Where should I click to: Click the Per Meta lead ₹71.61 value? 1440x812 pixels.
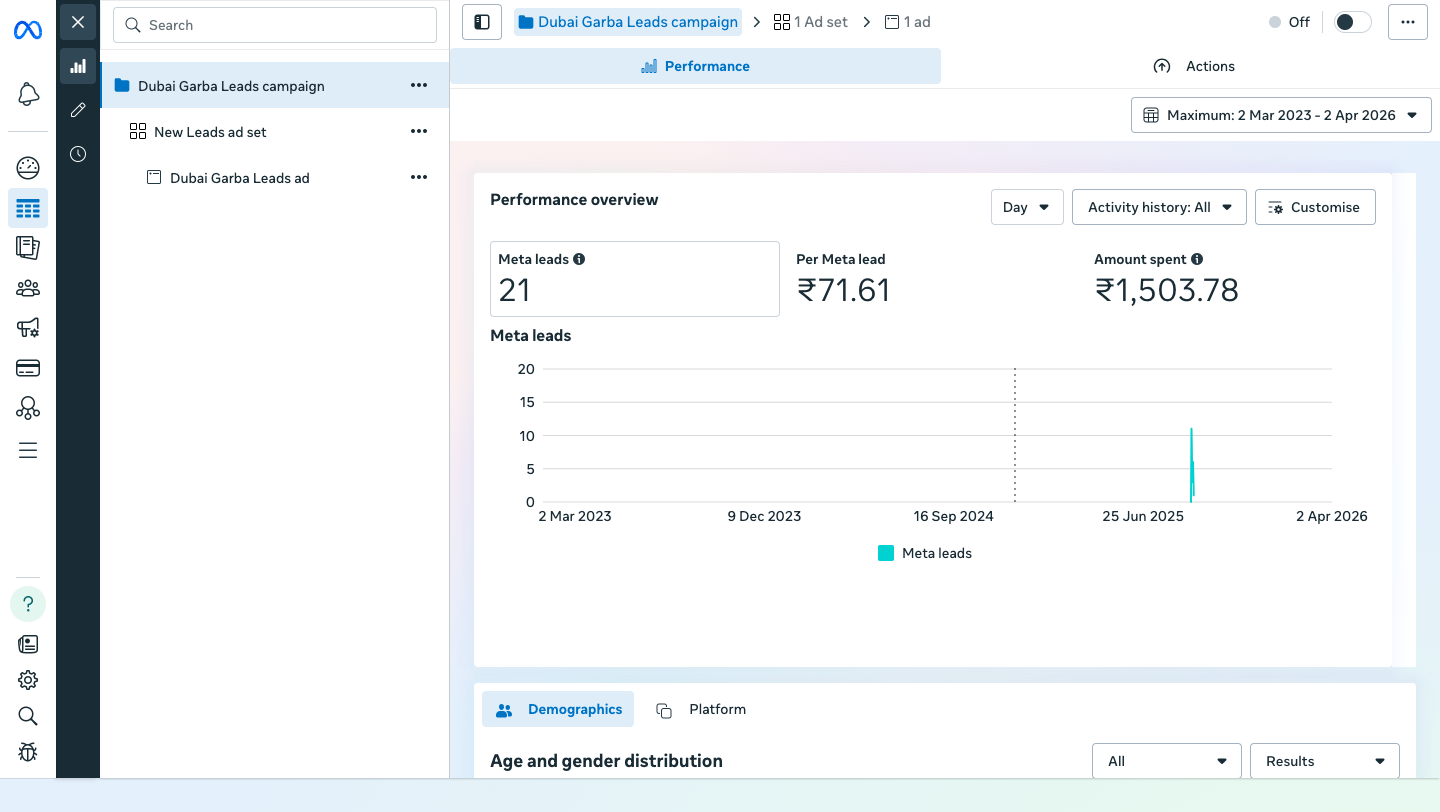pos(843,290)
